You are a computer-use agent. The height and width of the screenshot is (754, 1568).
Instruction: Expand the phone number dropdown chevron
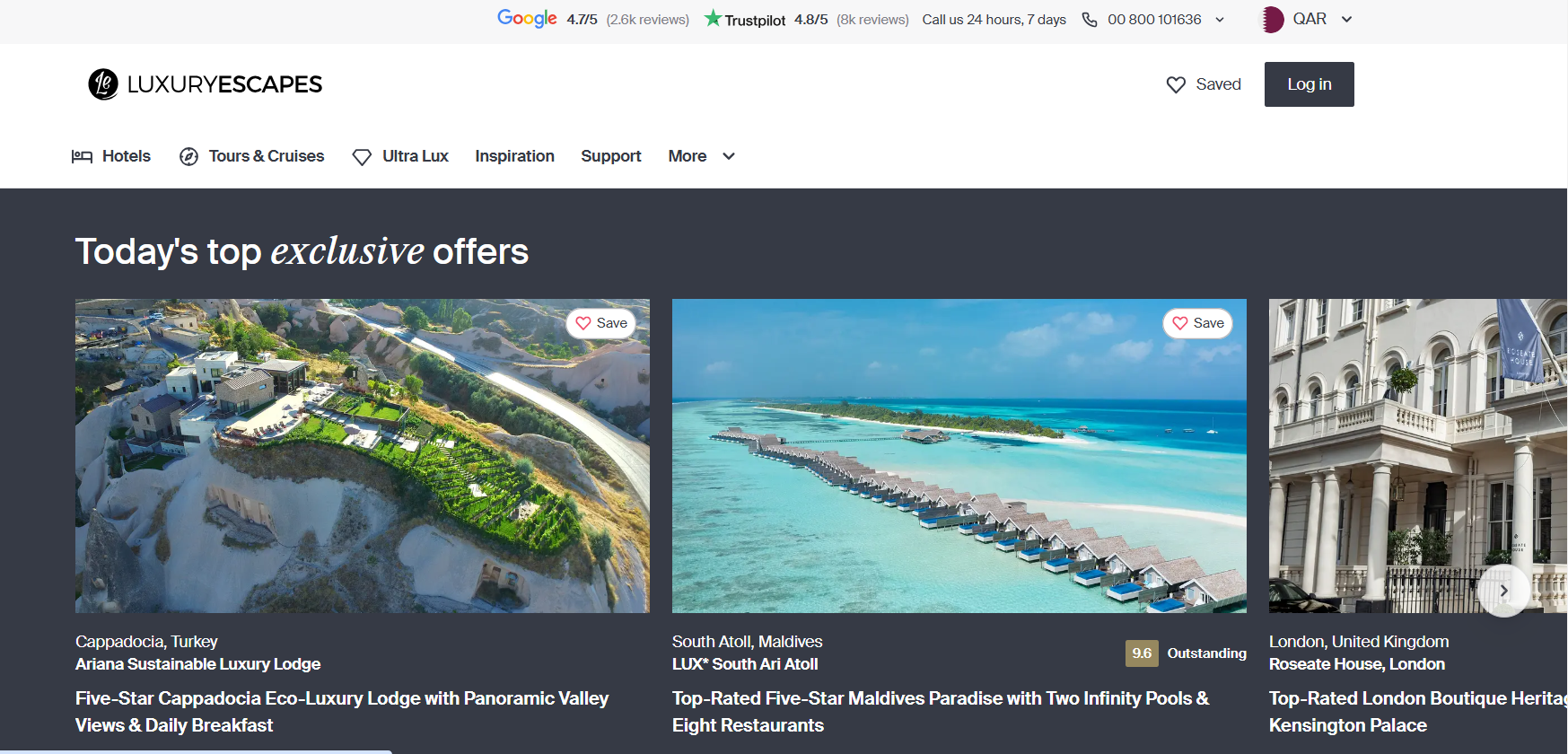[1220, 20]
